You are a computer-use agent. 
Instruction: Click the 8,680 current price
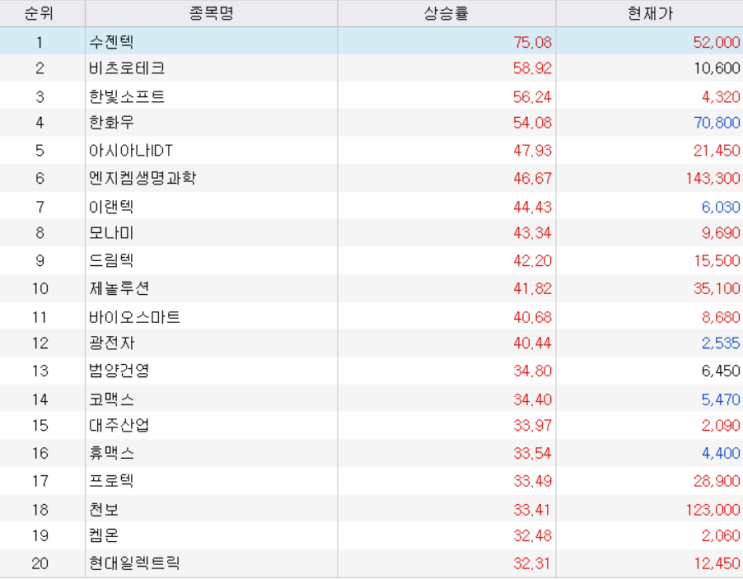pos(721,317)
